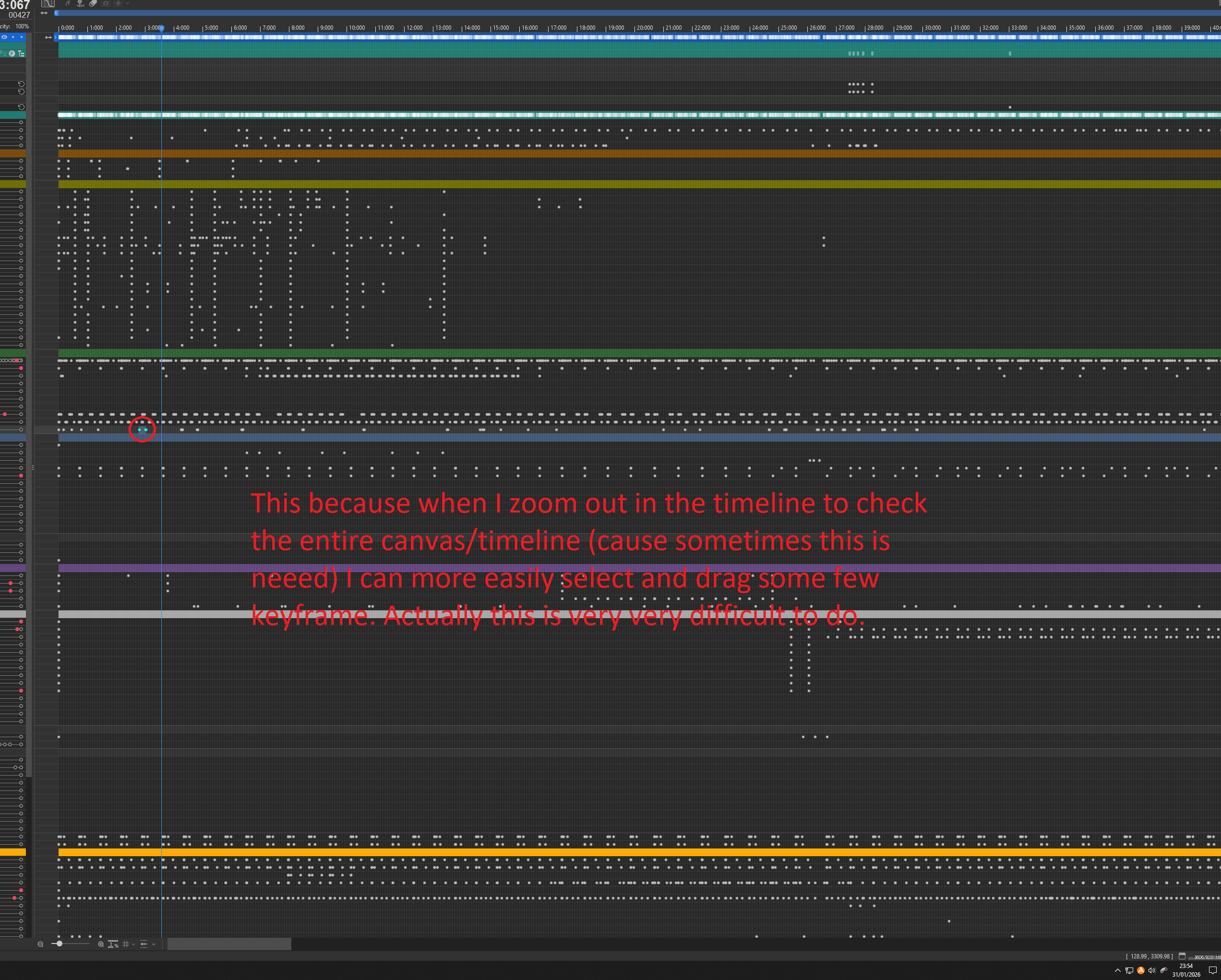Click the cyan keyframe inside red circle

(x=139, y=430)
